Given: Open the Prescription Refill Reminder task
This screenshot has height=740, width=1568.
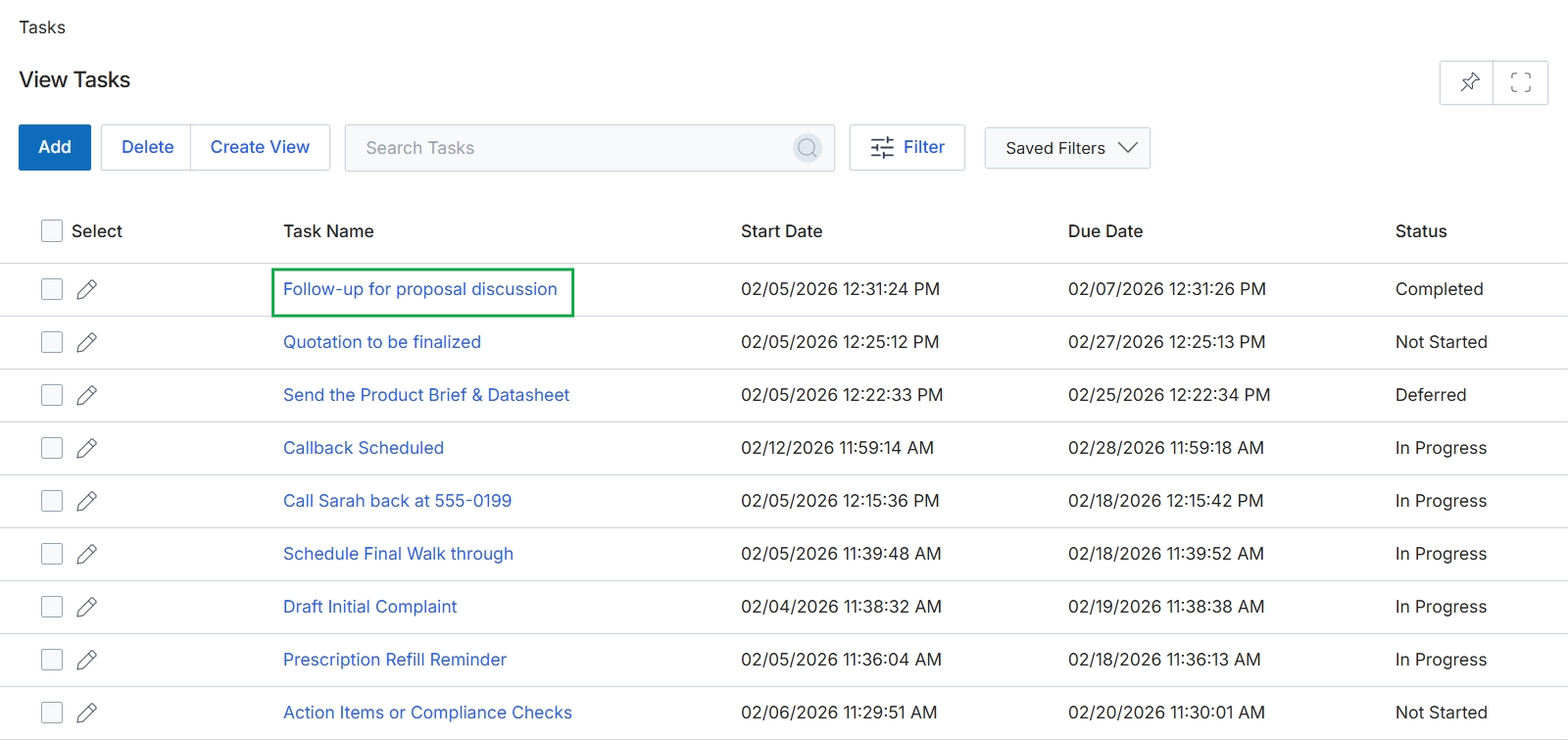Looking at the screenshot, I should [x=395, y=660].
